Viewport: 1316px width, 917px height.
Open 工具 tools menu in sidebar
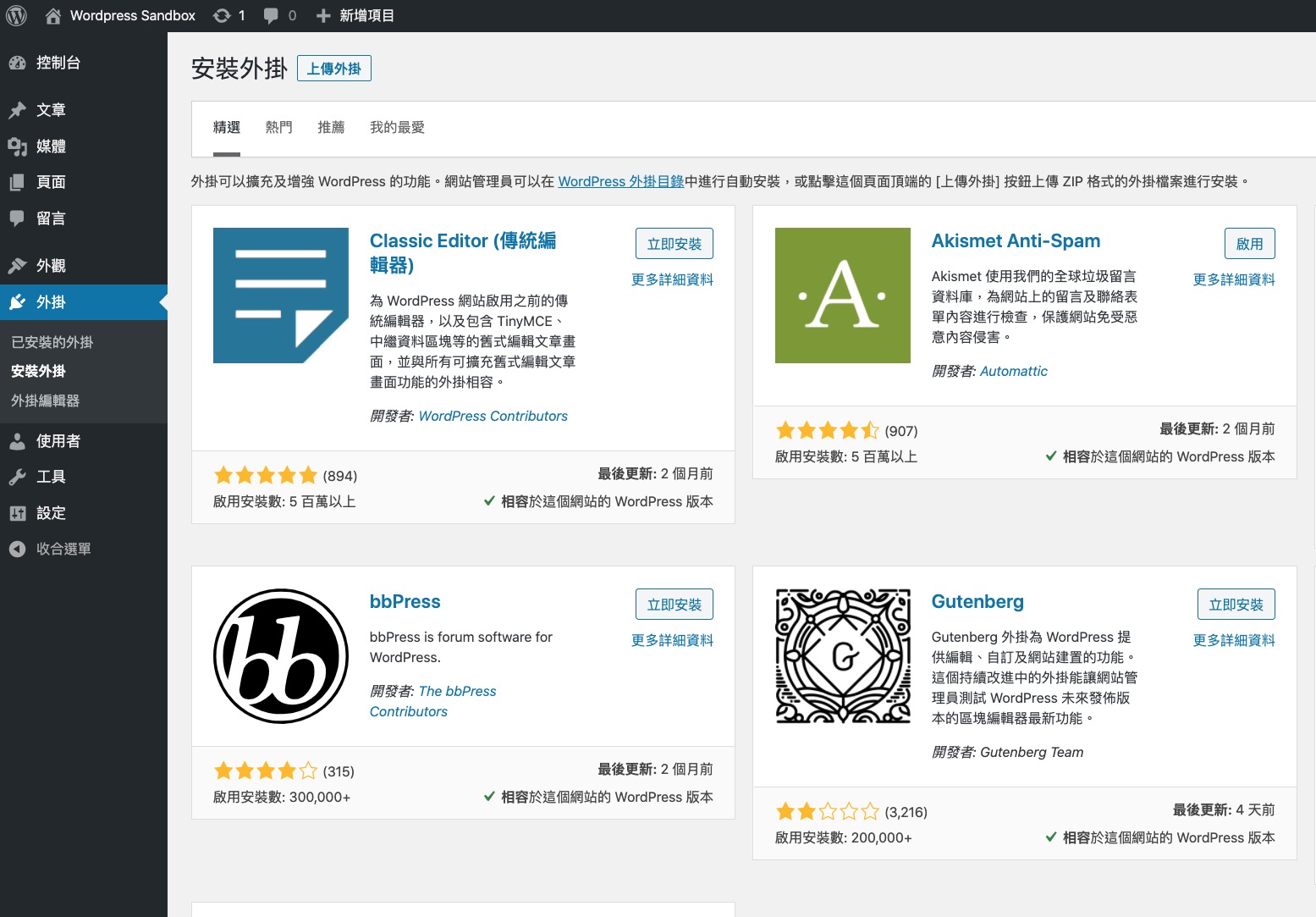(51, 477)
